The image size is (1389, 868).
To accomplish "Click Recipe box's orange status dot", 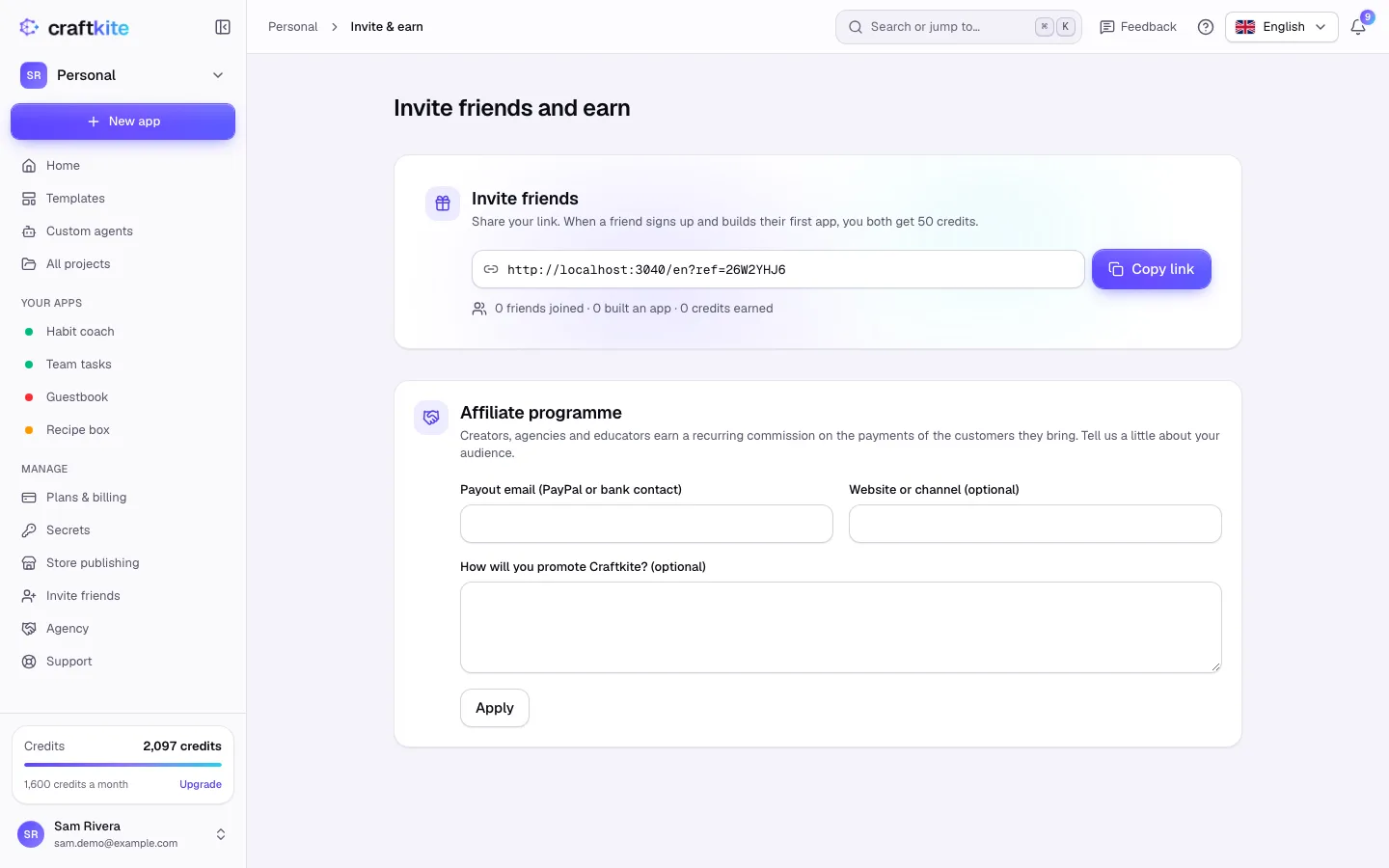I will (29, 430).
